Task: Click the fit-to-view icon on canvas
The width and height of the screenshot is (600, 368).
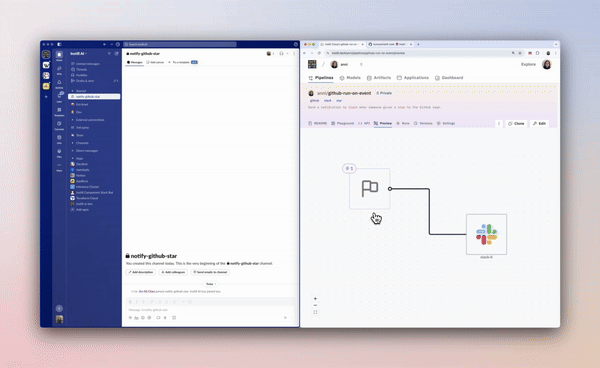Action: click(315, 312)
